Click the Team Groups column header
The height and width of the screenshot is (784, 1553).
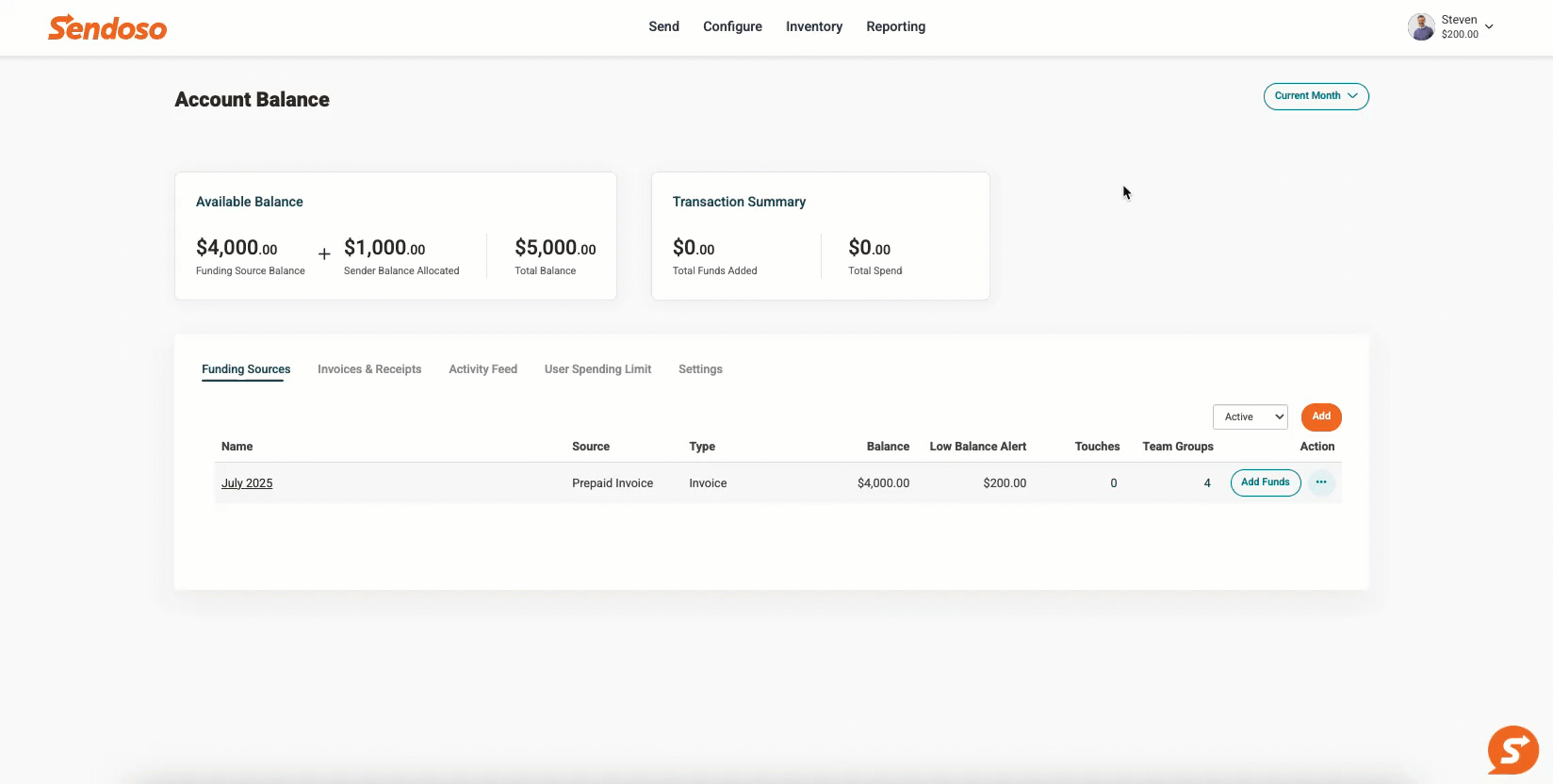1178,447
